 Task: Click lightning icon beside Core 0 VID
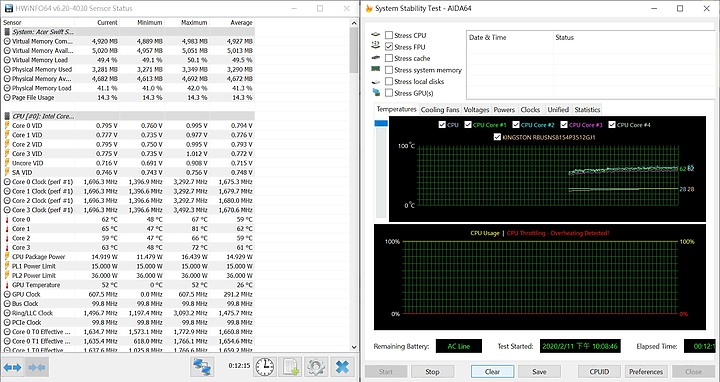pyautogui.click(x=7, y=125)
